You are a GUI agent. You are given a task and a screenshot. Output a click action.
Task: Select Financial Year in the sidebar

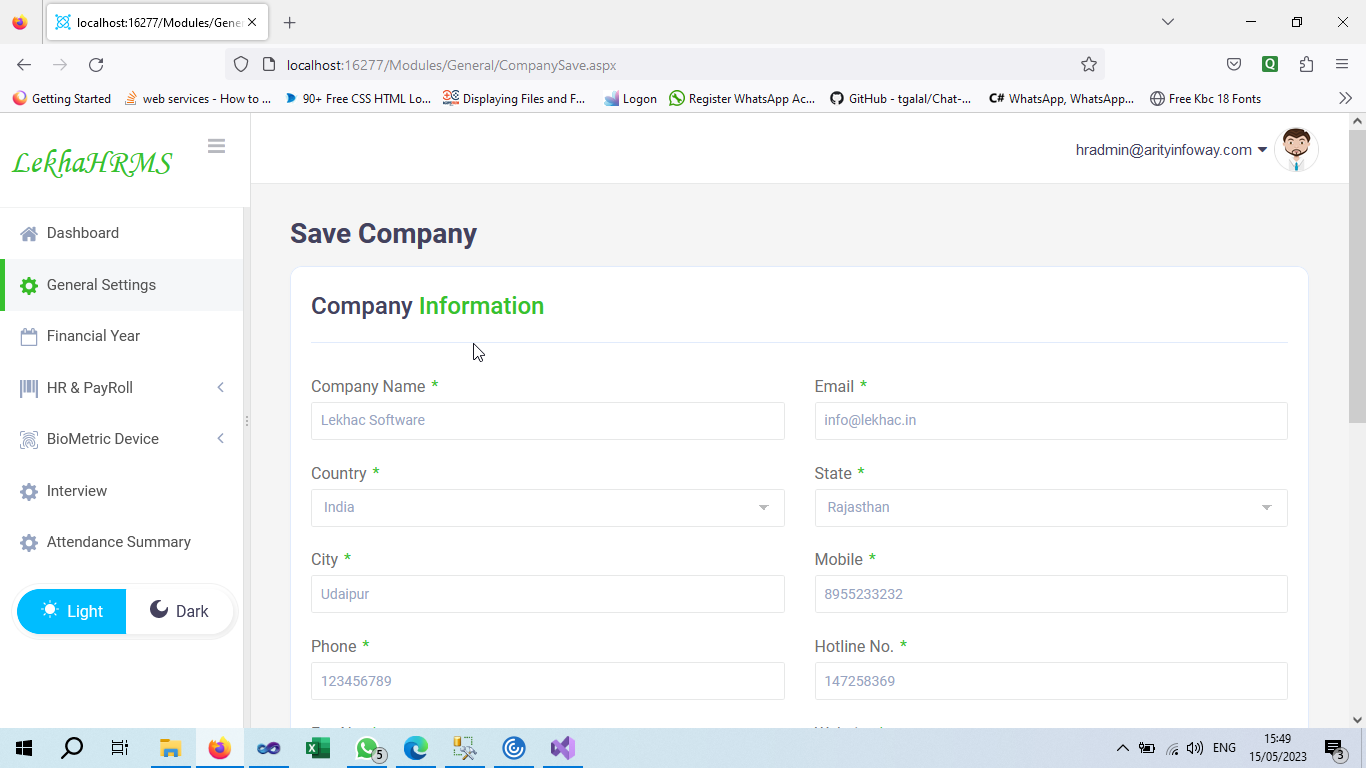(121, 336)
